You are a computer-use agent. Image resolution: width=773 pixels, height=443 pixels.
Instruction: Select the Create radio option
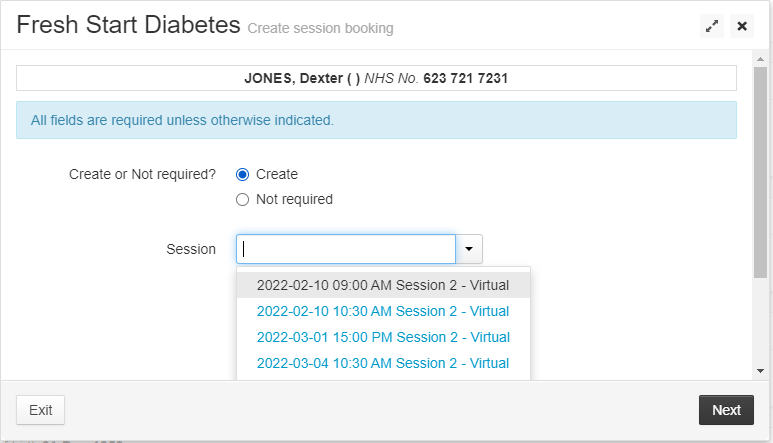point(242,174)
